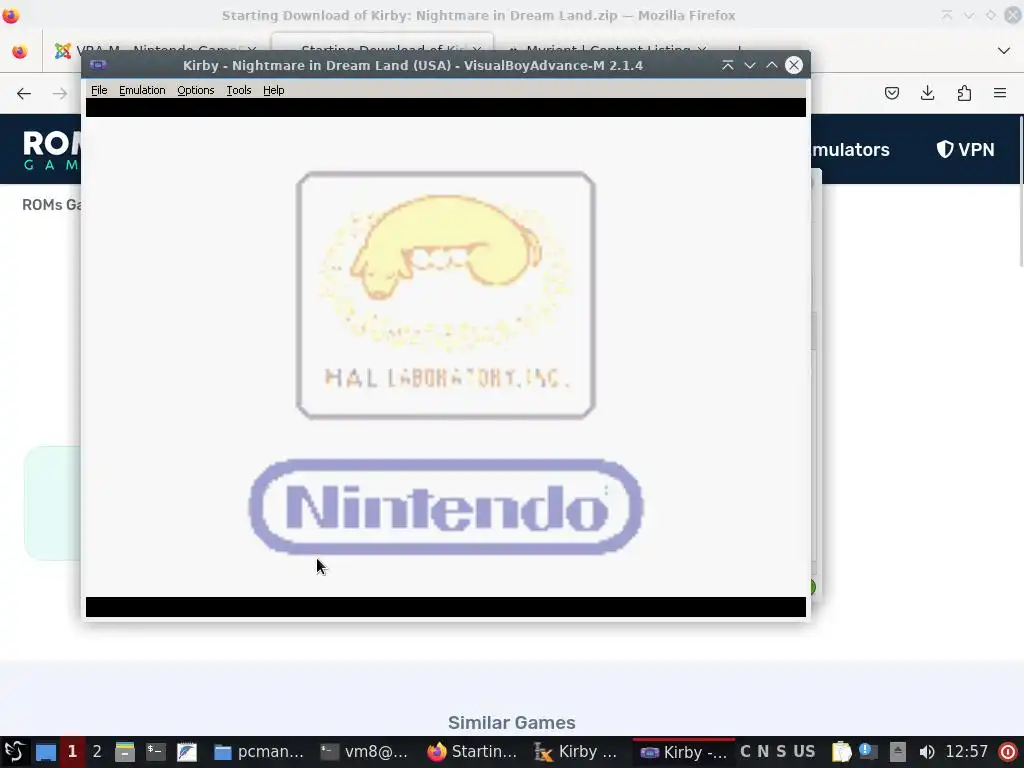Click the C N S keyboard lock indicator
Image resolution: width=1024 pixels, height=768 pixels.
[x=763, y=752]
